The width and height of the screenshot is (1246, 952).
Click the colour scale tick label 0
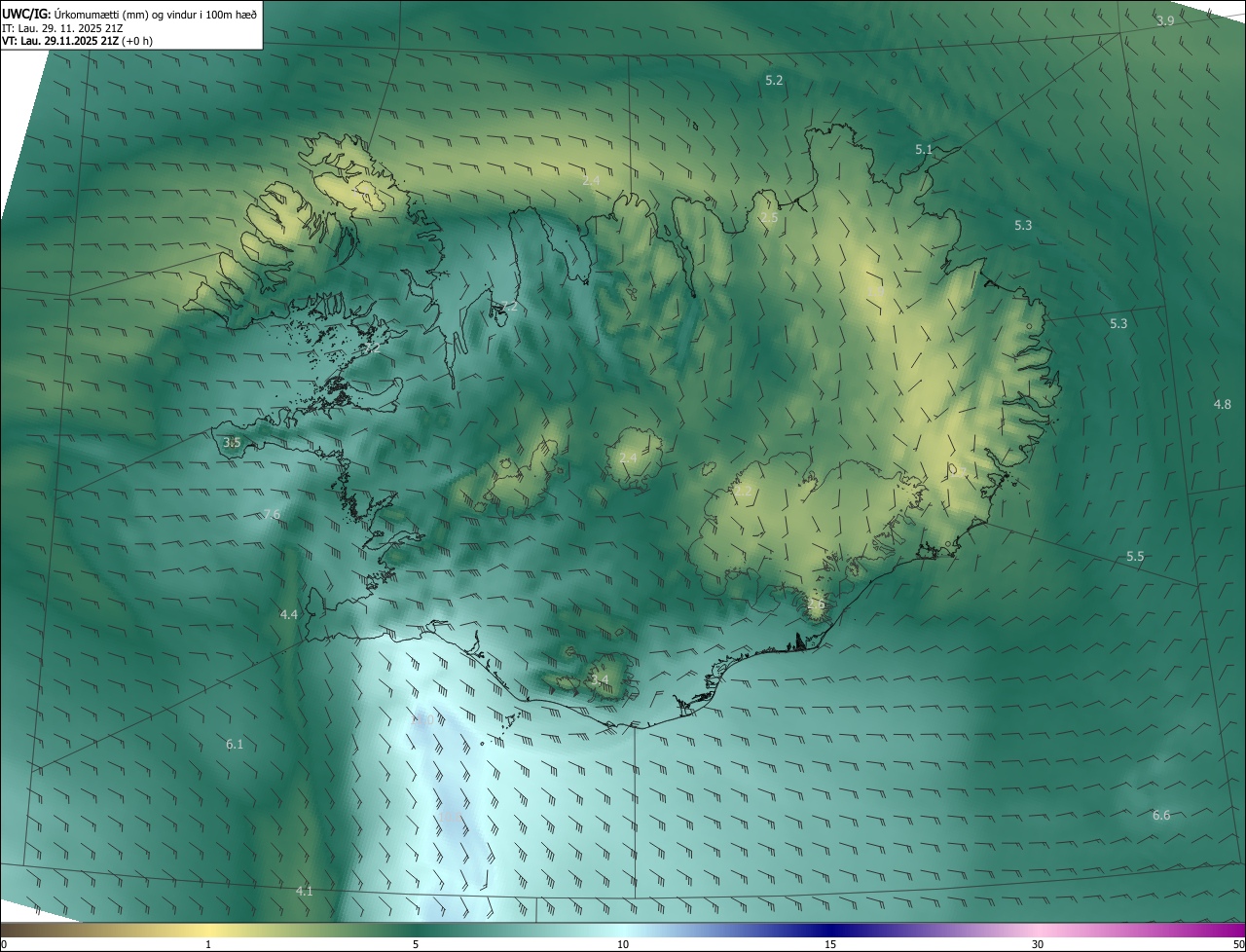[4, 944]
